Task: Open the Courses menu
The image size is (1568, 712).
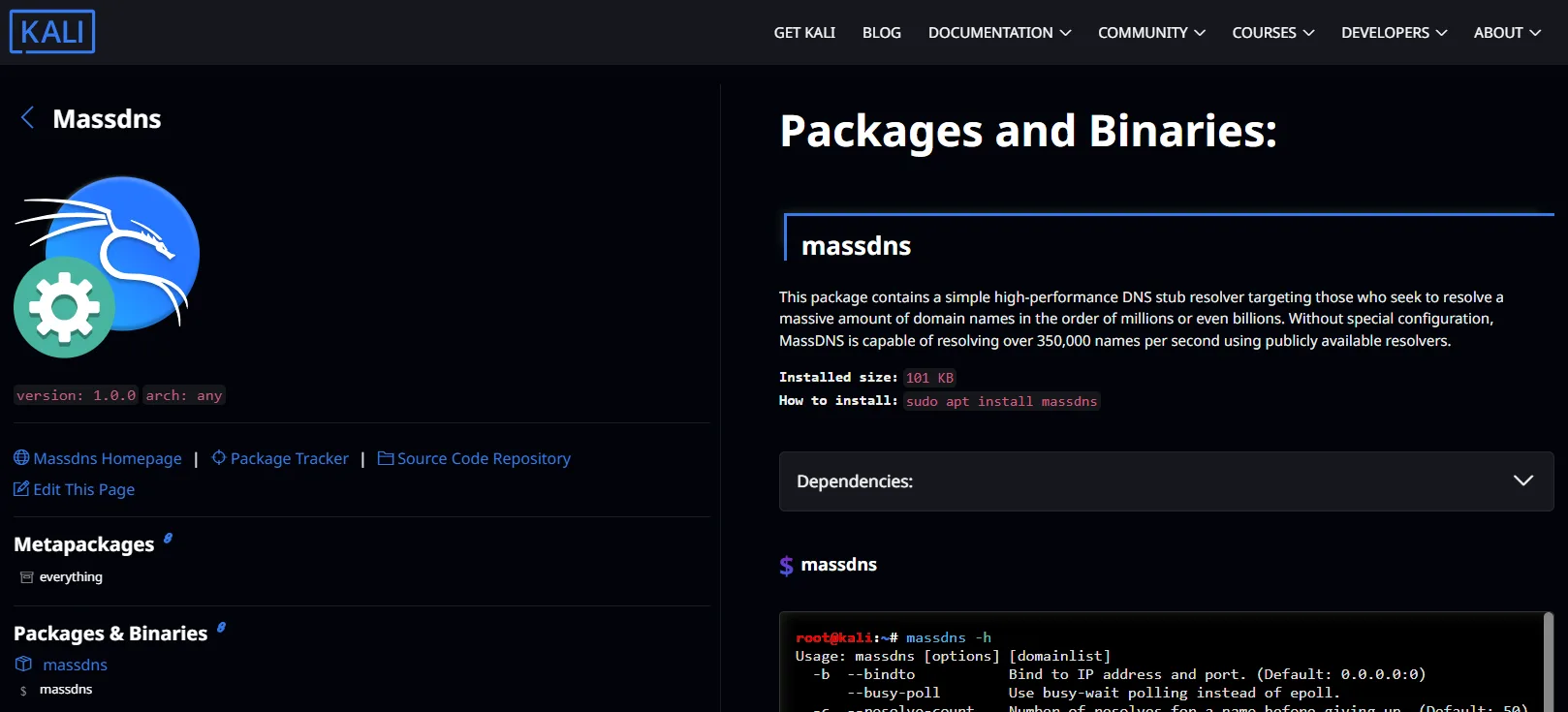Action: tap(1273, 33)
